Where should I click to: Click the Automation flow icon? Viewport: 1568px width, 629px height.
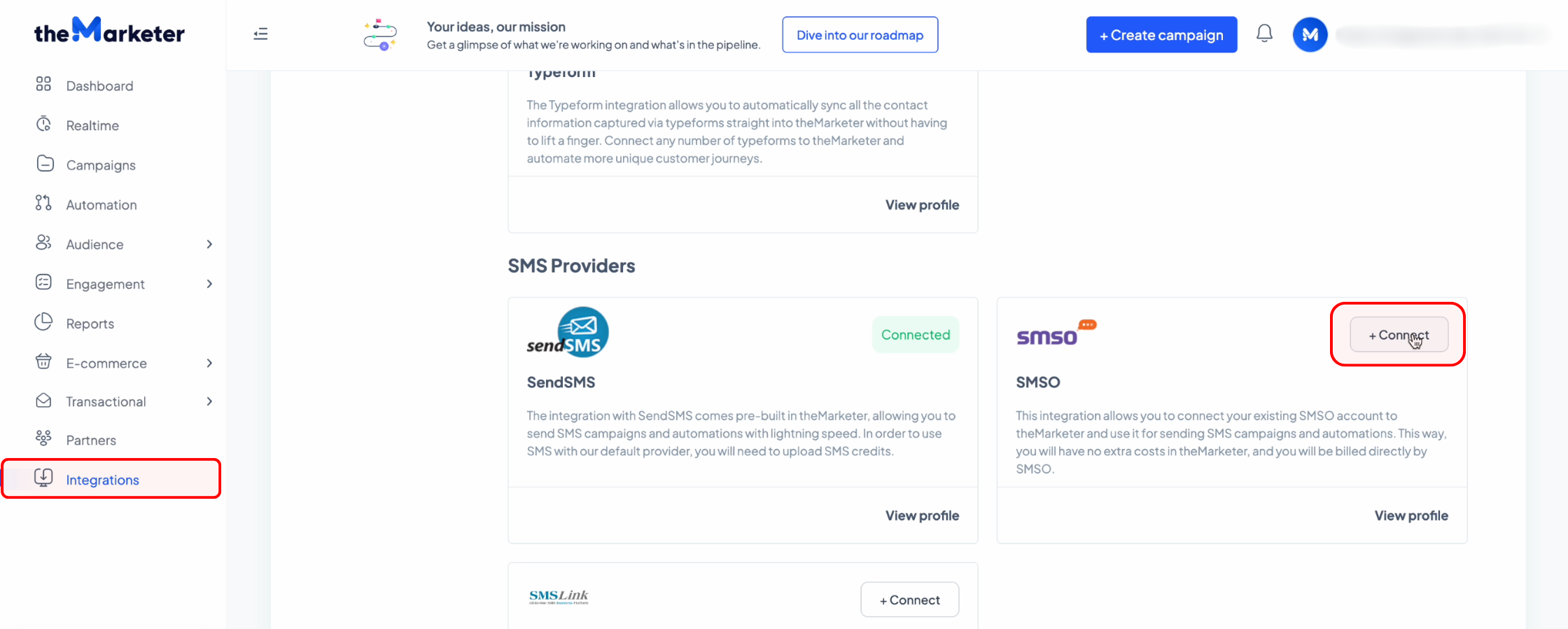pos(43,203)
